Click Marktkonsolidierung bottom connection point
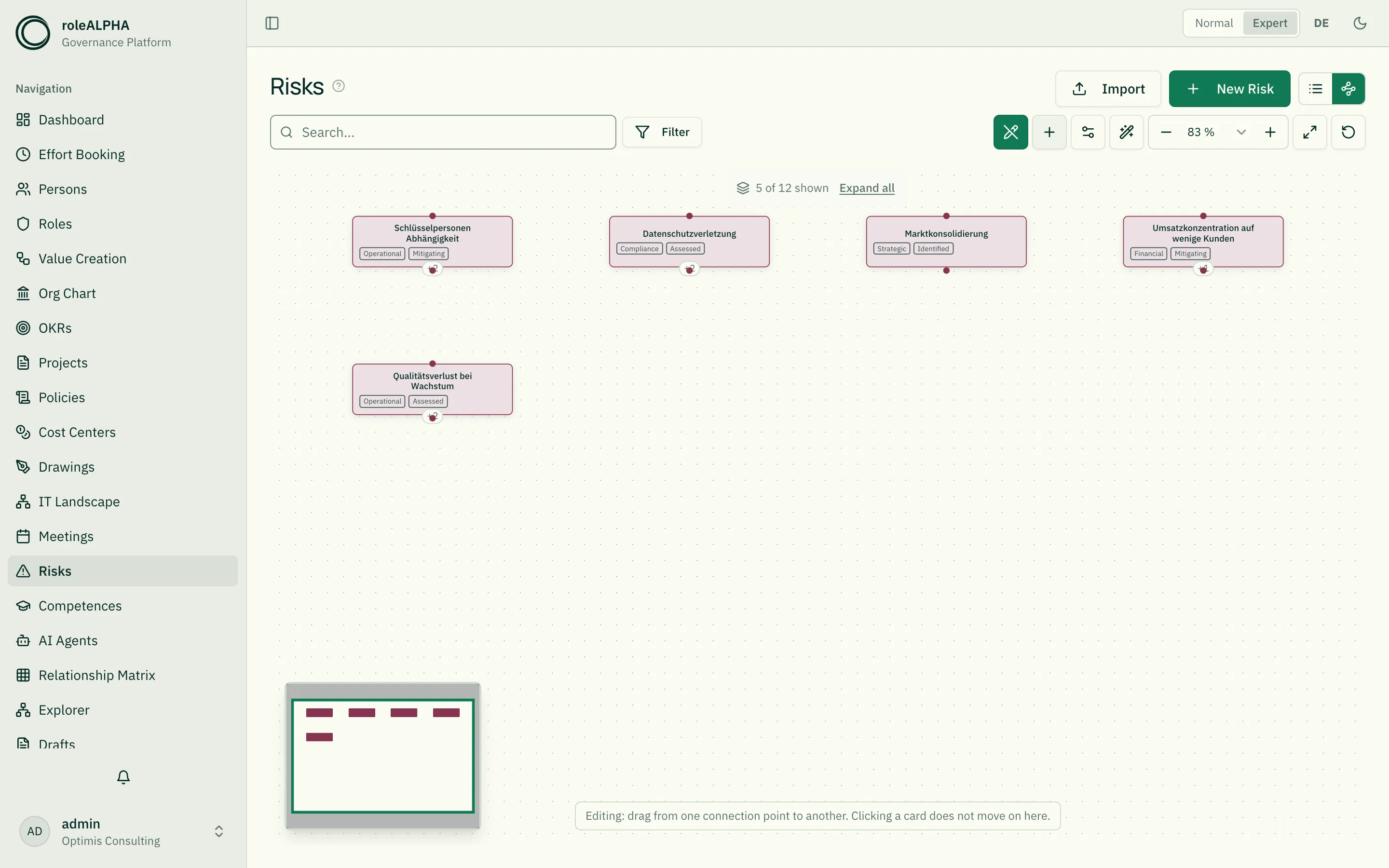Viewport: 1389px width, 868px height. tap(946, 271)
